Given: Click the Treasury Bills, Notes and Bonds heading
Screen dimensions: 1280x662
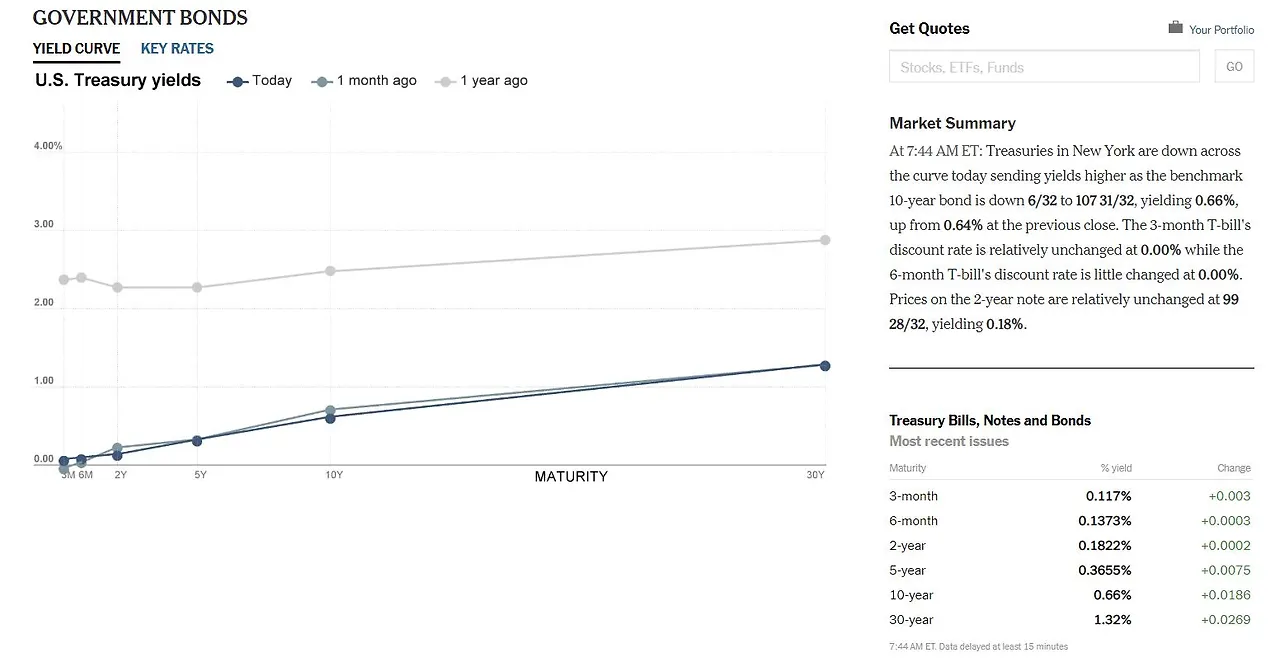Looking at the screenshot, I should (x=990, y=420).
